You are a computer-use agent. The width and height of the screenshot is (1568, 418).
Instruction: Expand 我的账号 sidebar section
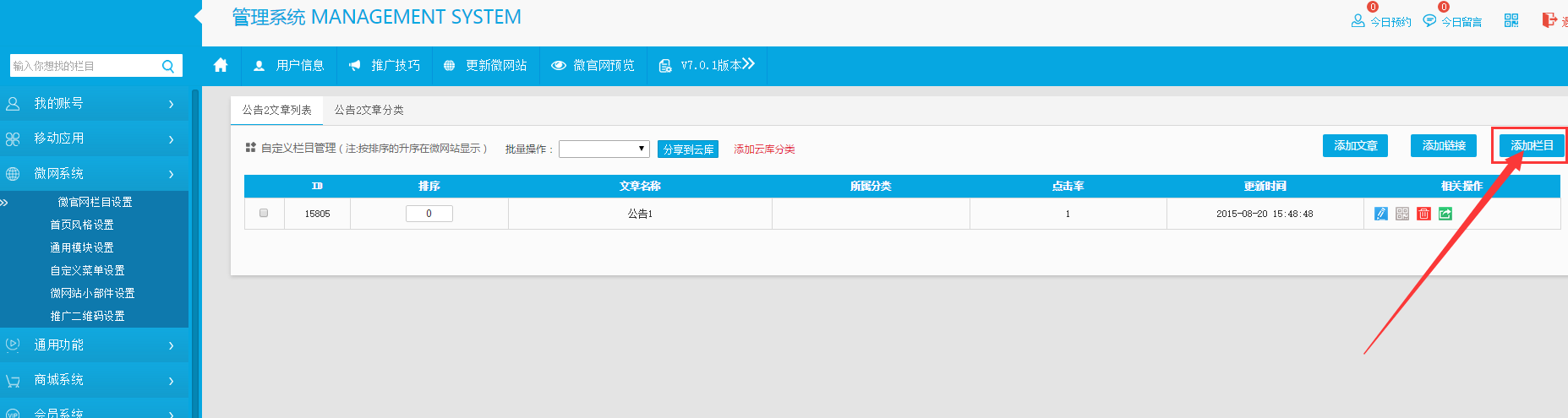tap(93, 104)
